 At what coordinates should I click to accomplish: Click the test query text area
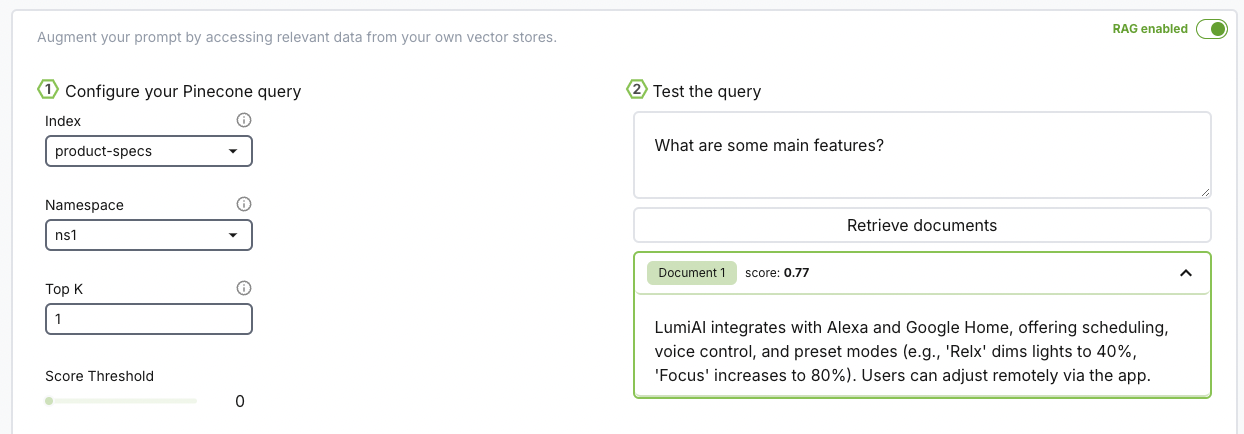coord(922,155)
